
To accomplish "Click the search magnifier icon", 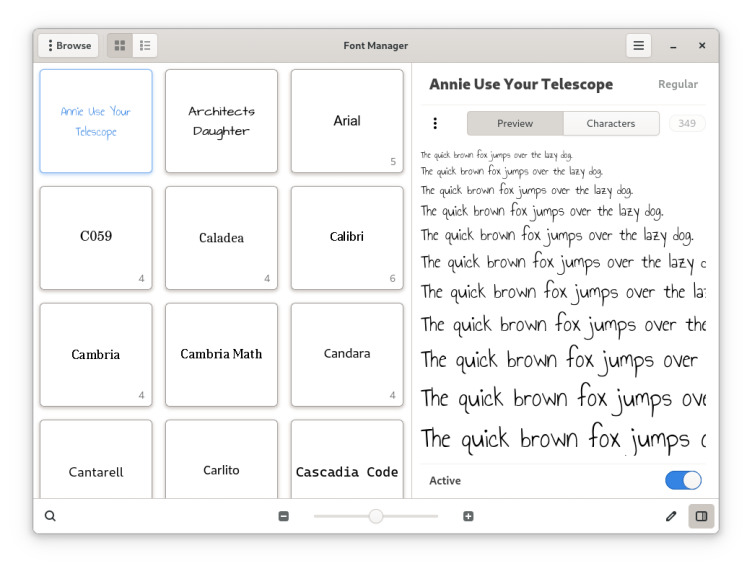I will point(50,516).
